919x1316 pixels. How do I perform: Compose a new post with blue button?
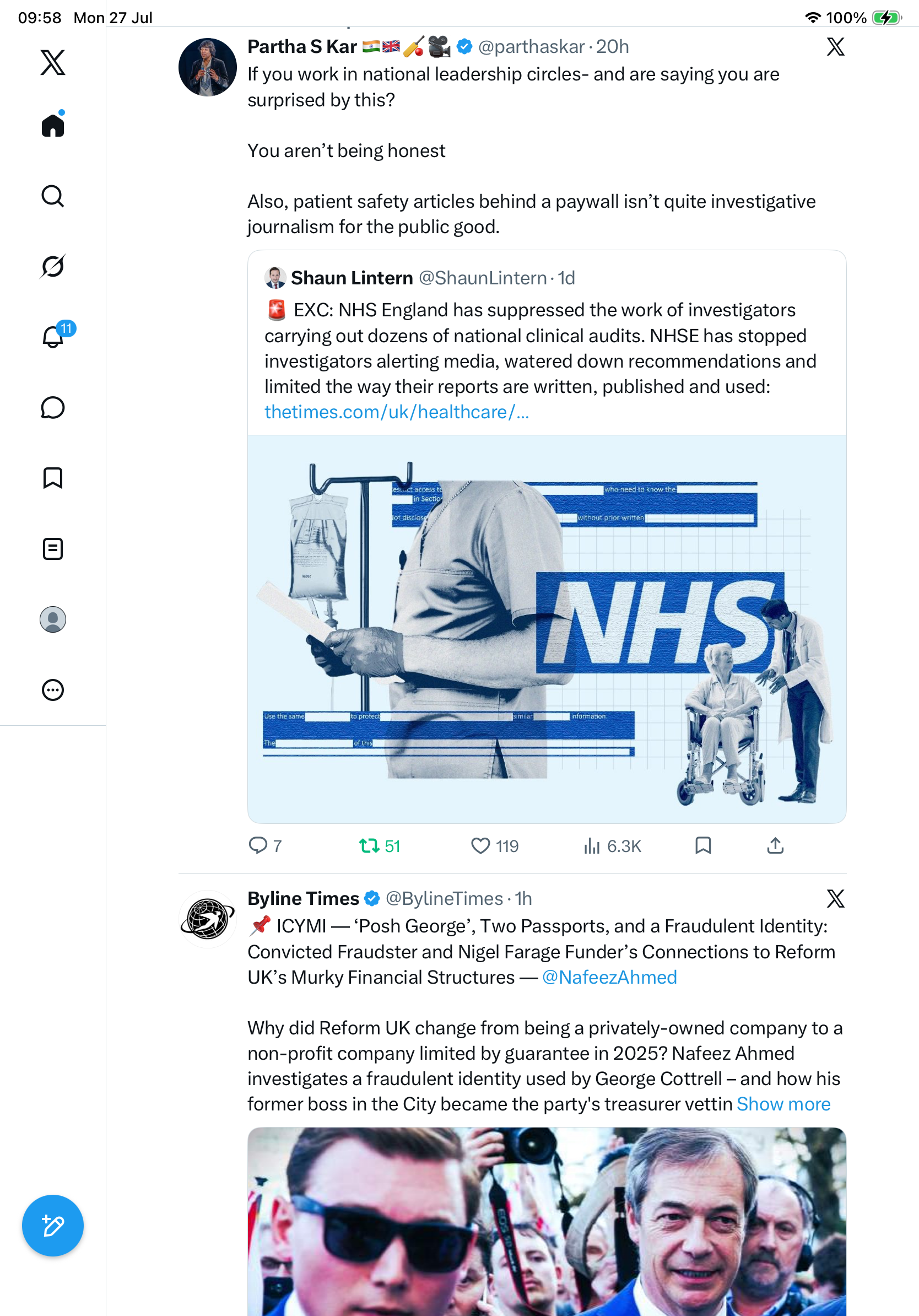[x=53, y=1226]
